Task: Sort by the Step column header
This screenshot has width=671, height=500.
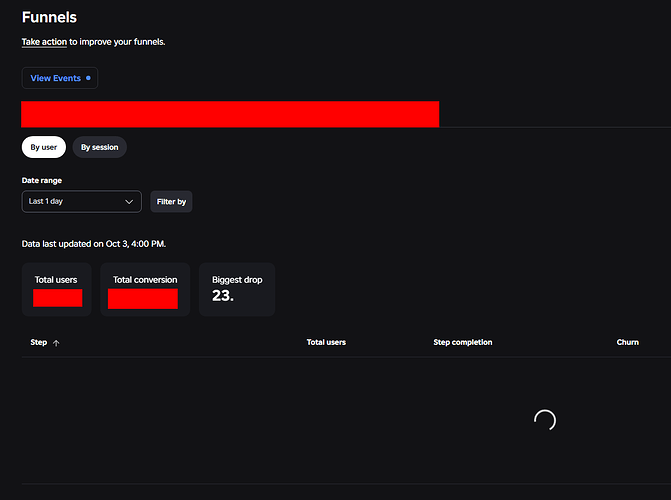Action: [39, 342]
